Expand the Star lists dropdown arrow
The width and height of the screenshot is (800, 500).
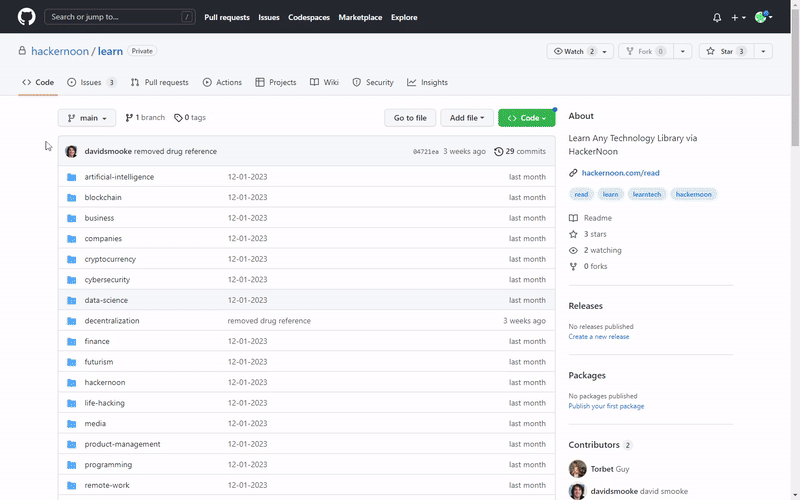pos(763,52)
